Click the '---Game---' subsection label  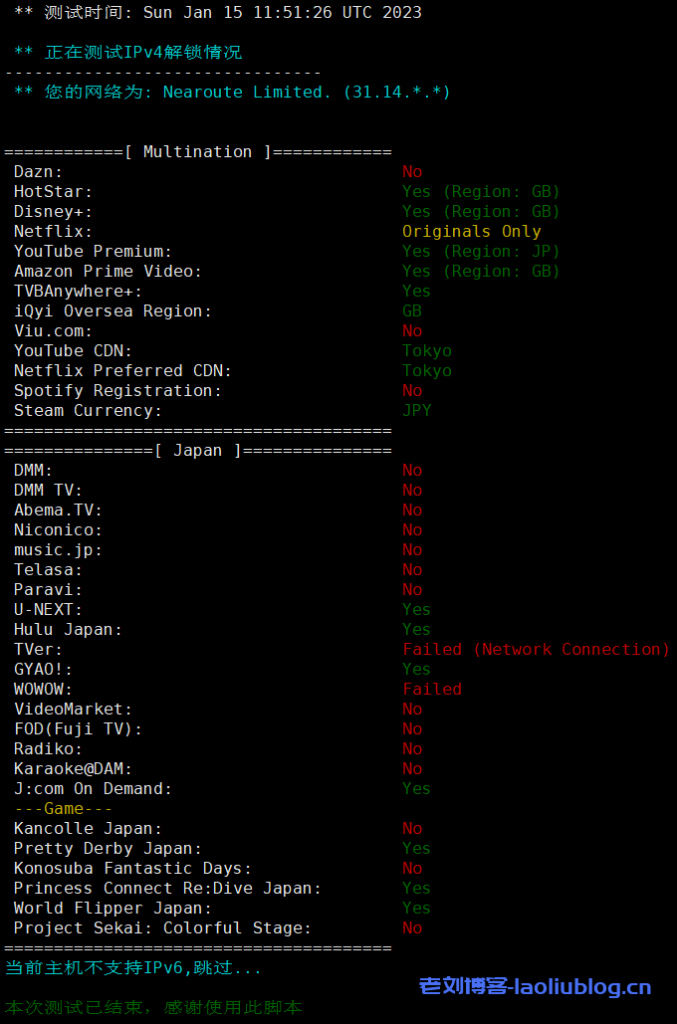tap(63, 808)
